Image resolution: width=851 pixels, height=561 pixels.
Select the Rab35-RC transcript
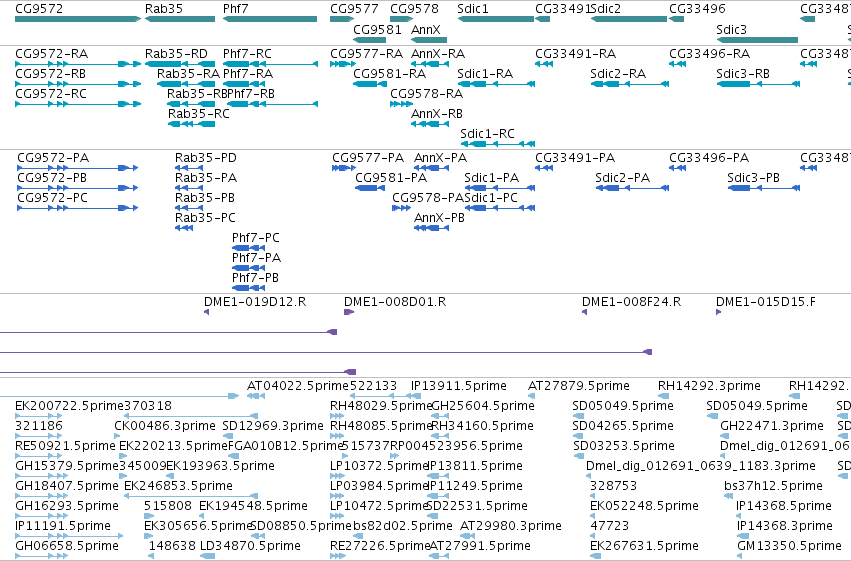click(x=192, y=124)
